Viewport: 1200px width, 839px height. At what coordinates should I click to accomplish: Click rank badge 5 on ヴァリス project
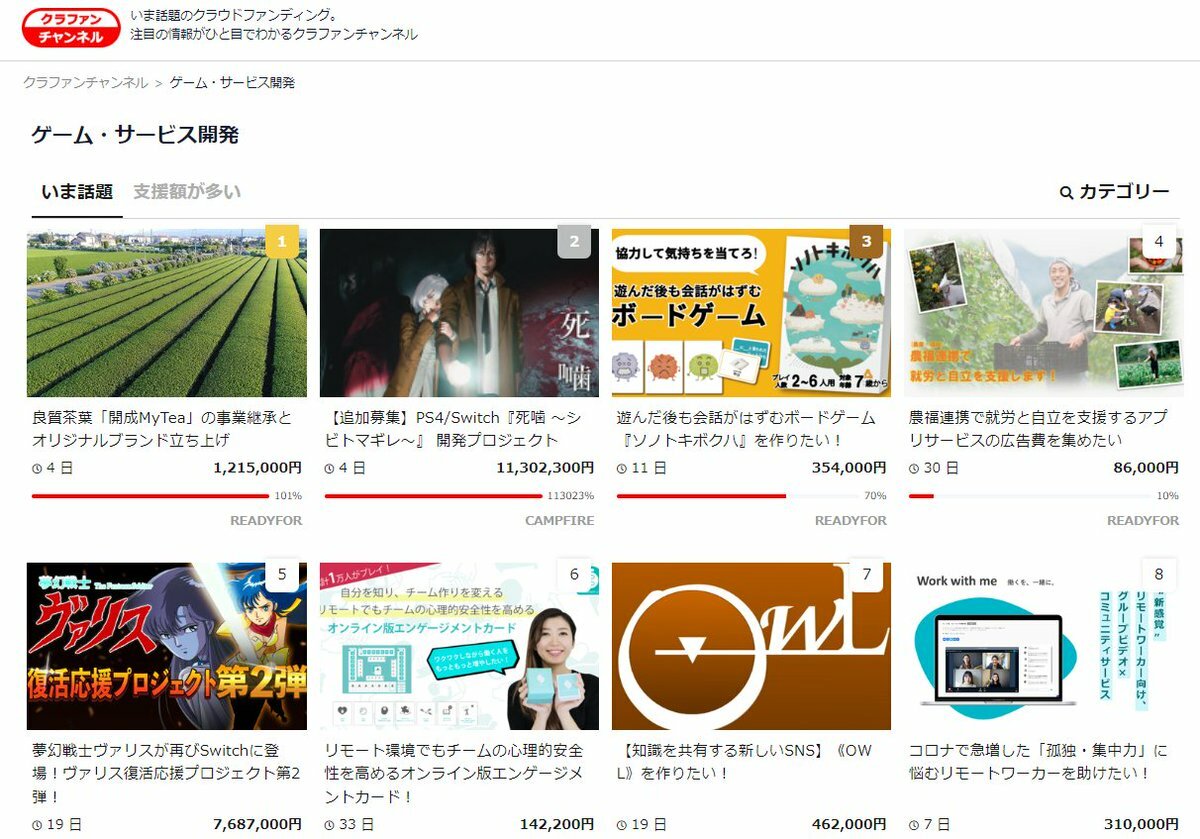[x=282, y=575]
